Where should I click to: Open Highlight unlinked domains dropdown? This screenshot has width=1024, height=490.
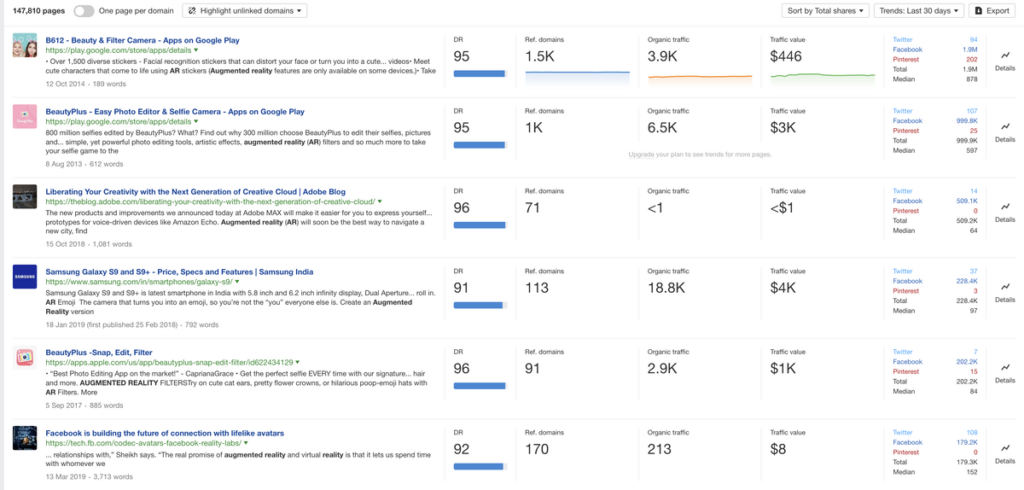tap(244, 11)
